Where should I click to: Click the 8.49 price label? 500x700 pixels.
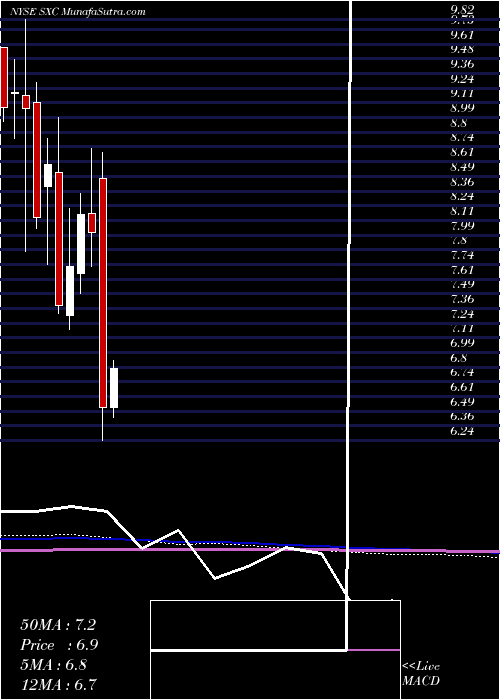pyautogui.click(x=462, y=167)
